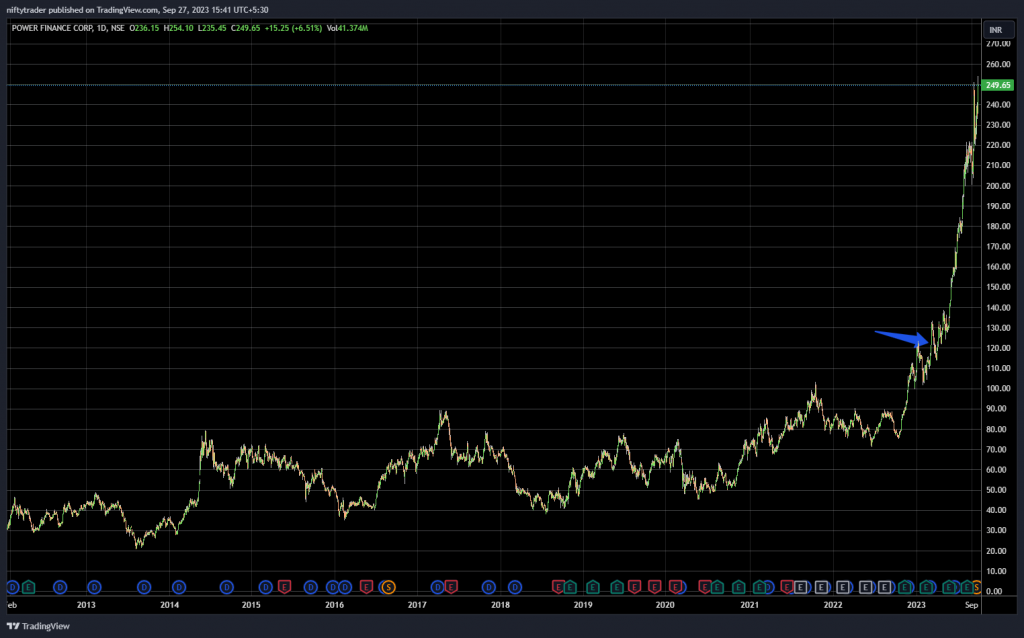
Task: Click the 2016 label on the time axis
Action: 334,605
